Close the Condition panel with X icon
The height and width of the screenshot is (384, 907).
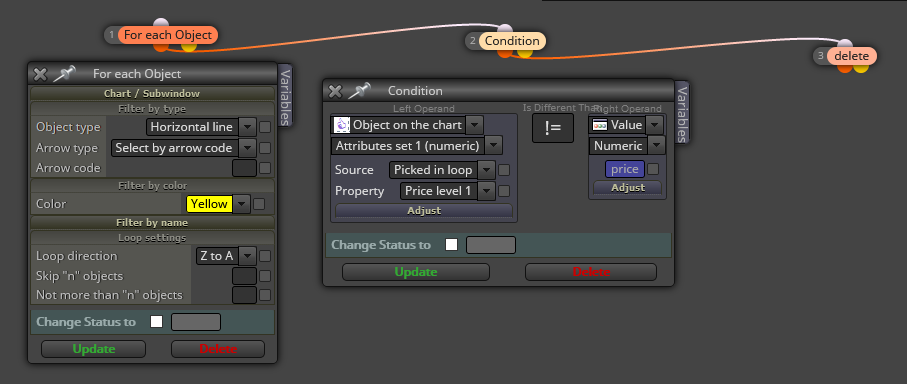coord(335,91)
